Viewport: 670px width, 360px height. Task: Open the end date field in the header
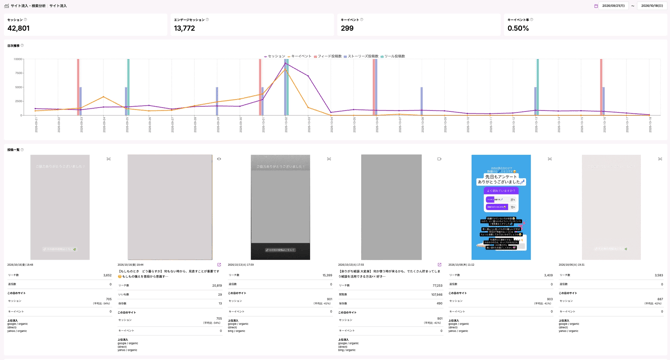[x=652, y=6]
